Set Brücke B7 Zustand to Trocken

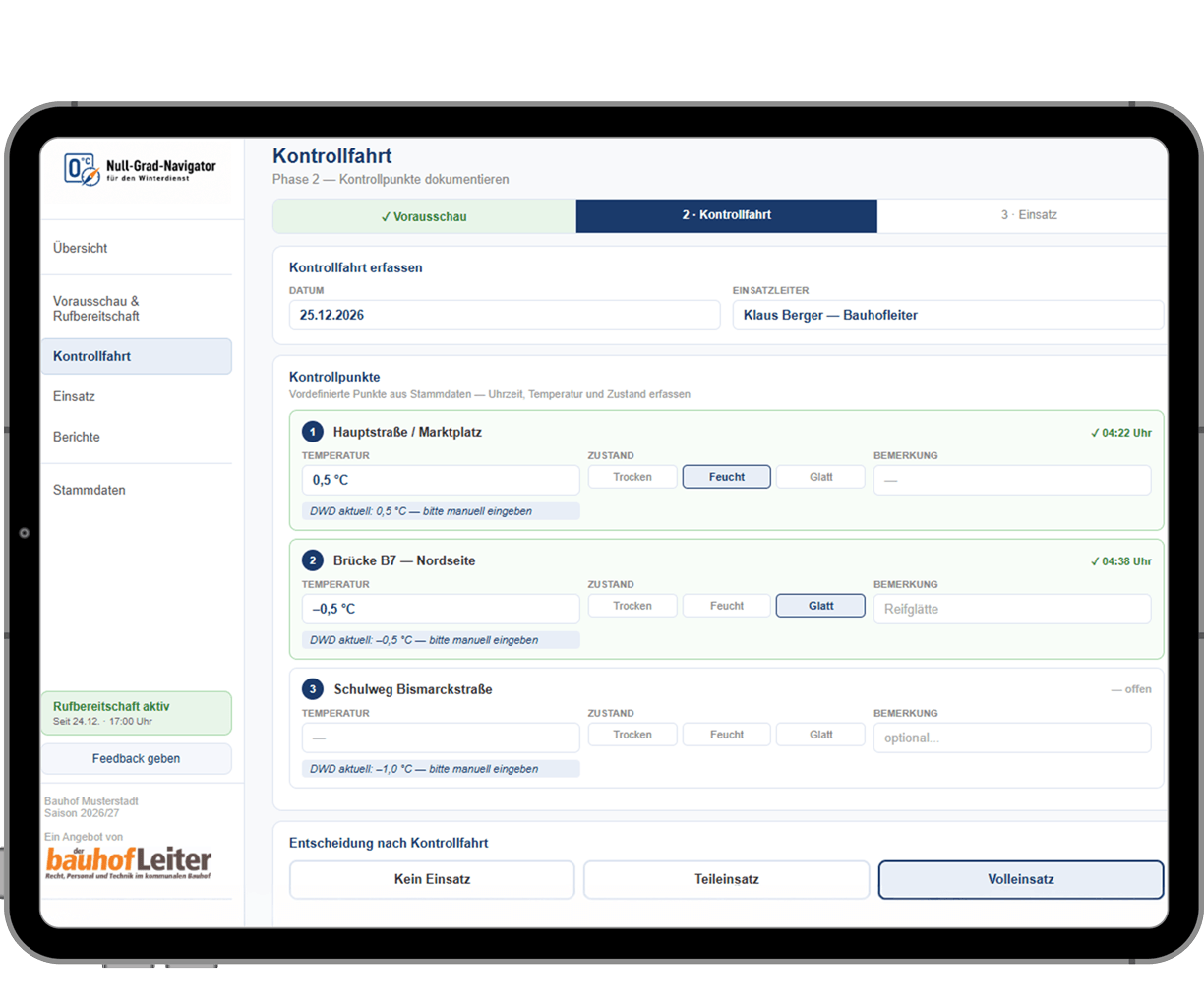click(x=632, y=606)
